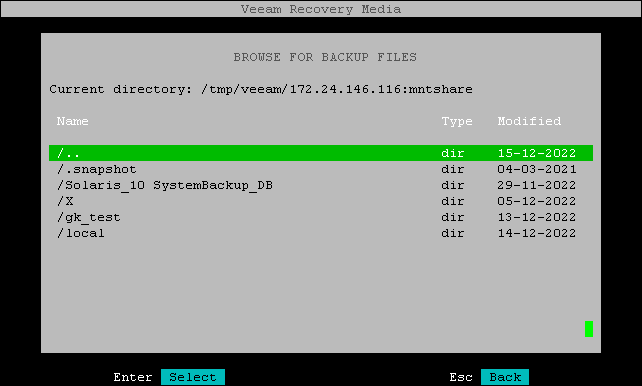This screenshot has width=642, height=386.
Task: Click the dir type of /.snapshot row
Action: coord(452,169)
